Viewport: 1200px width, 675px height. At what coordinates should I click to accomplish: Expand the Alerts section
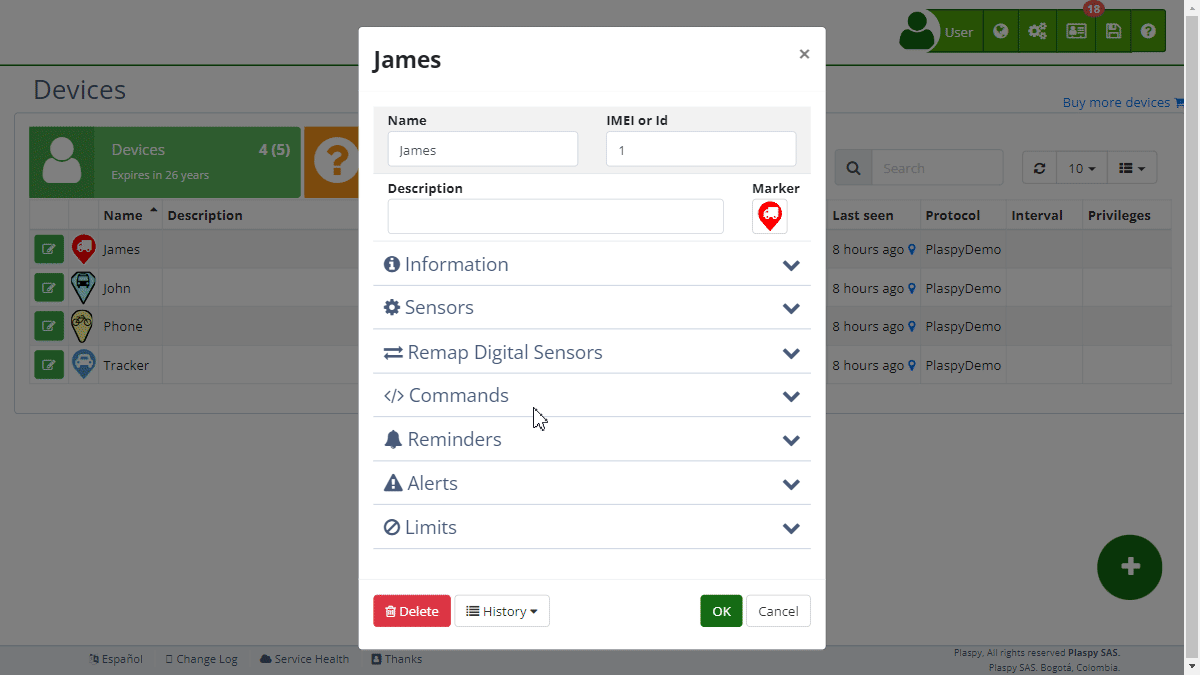tap(591, 484)
